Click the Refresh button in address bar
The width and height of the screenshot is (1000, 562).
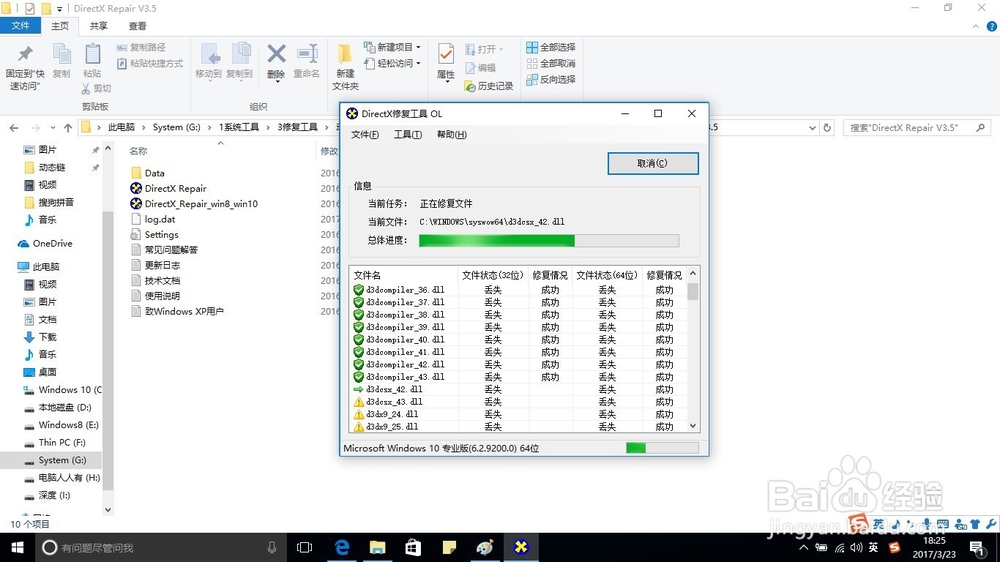827,128
